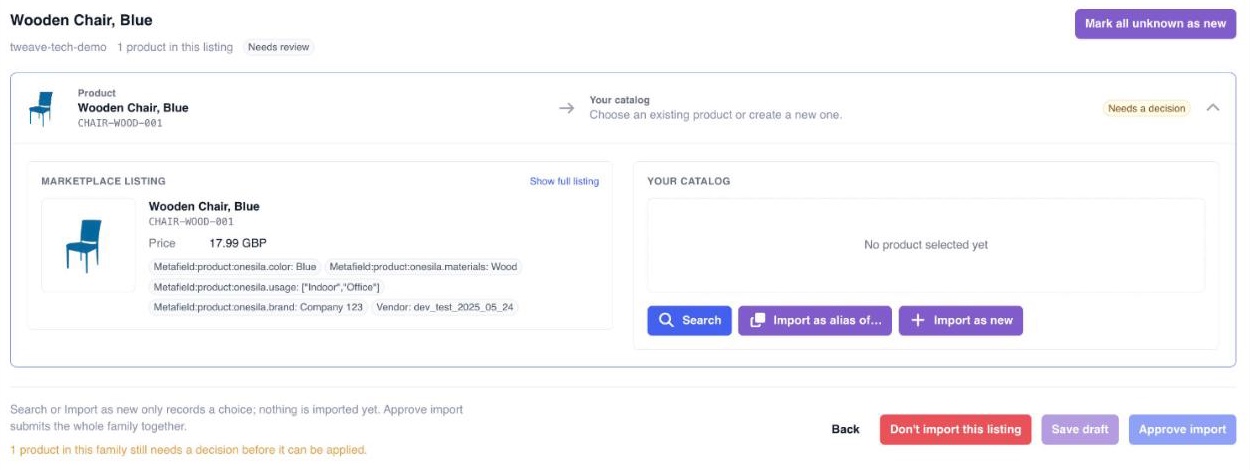Click the small blue chair icon in product header
The image size is (1250, 470).
pyautogui.click(x=40, y=109)
